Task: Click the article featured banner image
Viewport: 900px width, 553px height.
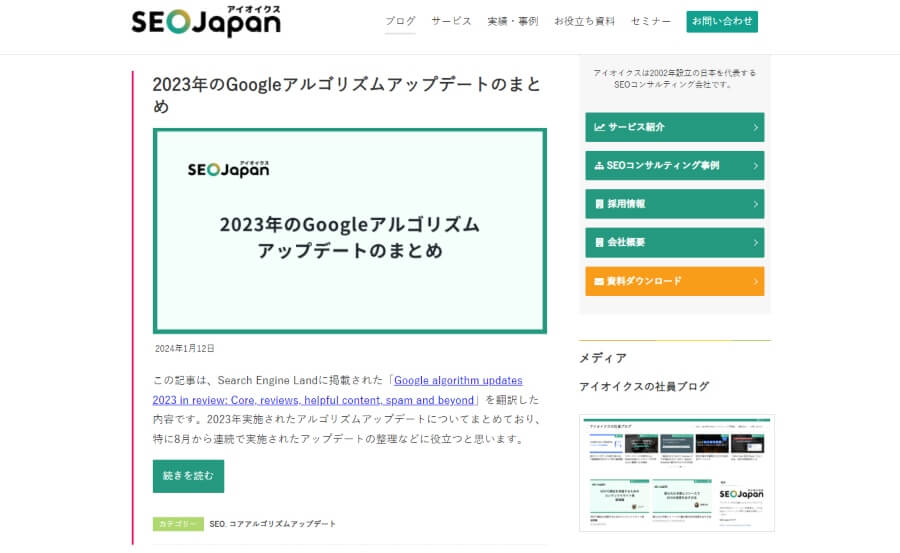Action: [x=350, y=231]
